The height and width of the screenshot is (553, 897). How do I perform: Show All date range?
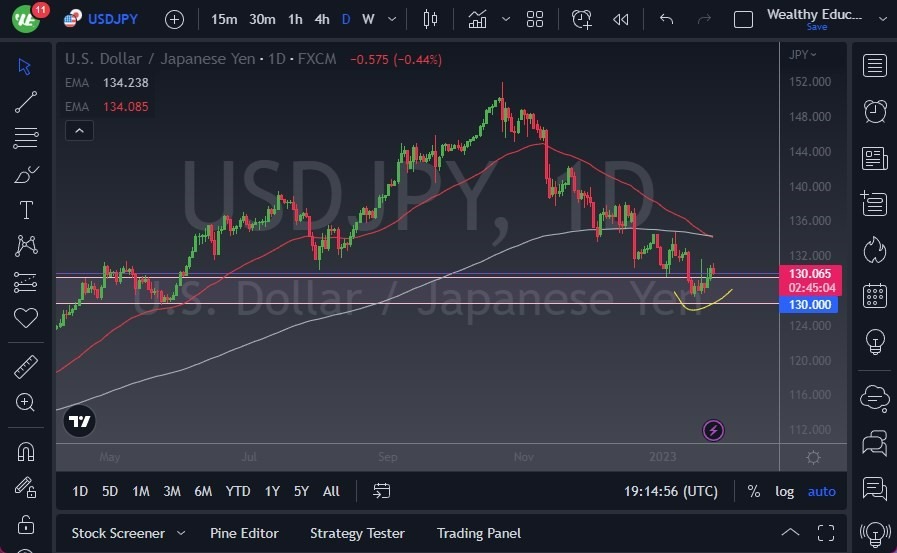pyautogui.click(x=331, y=491)
